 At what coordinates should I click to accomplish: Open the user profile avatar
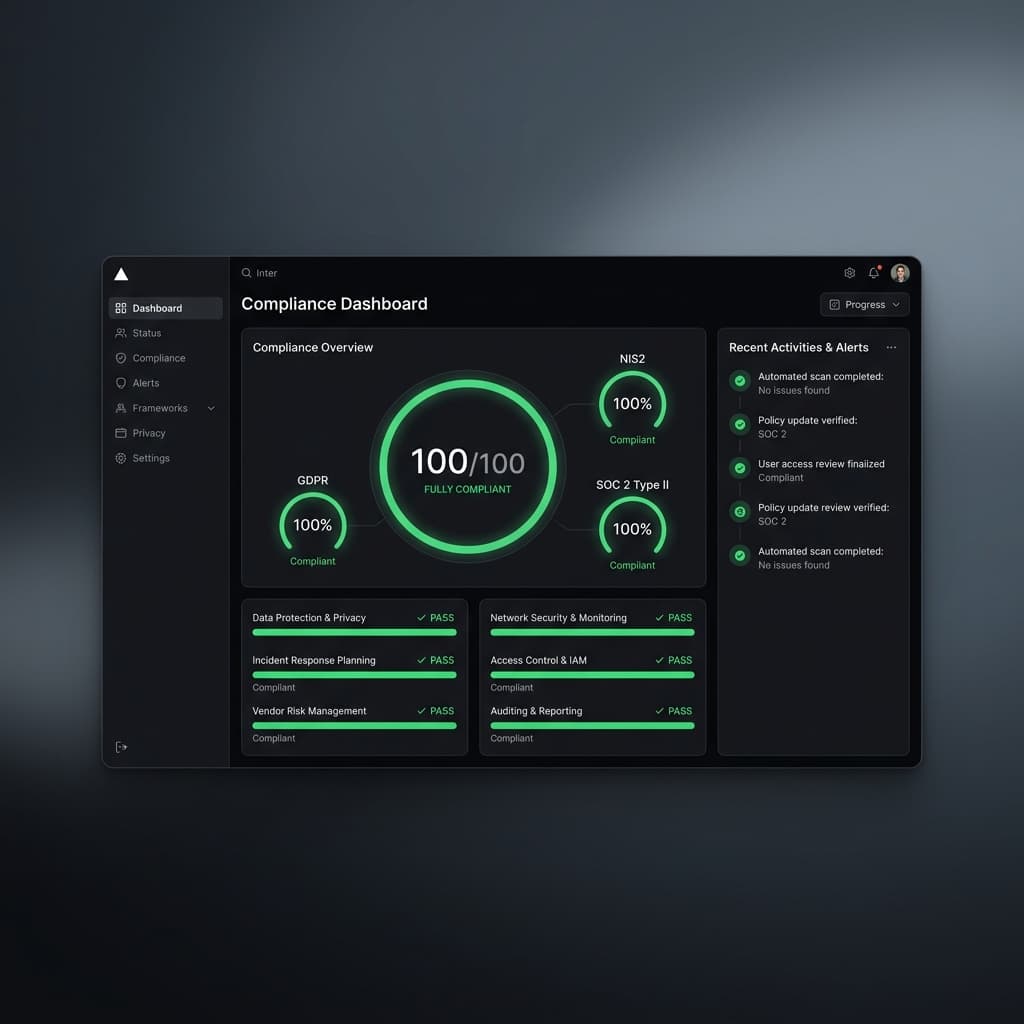click(900, 273)
